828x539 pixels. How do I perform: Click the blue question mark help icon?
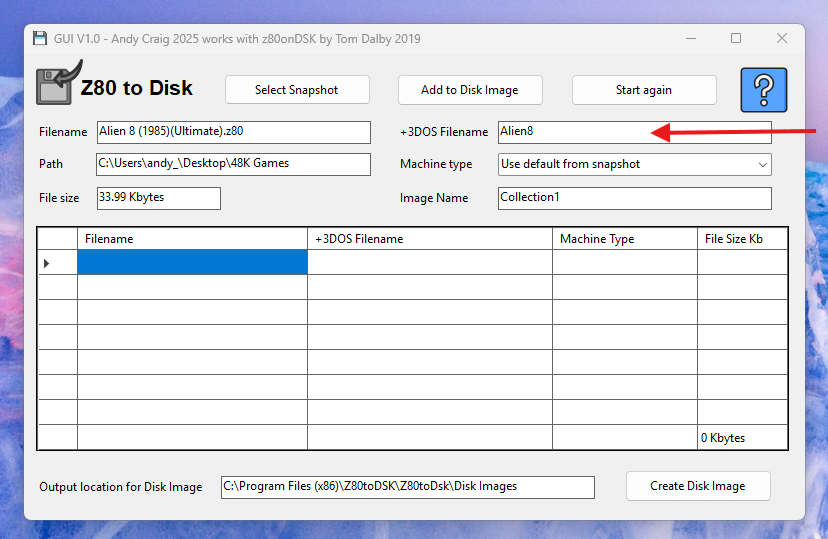point(763,90)
